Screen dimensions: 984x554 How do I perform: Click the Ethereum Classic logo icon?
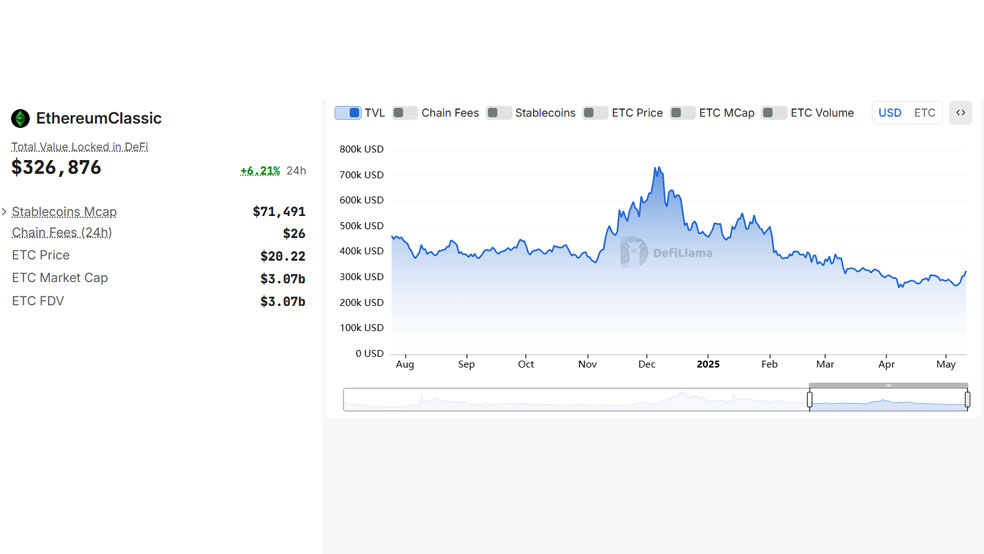(x=20, y=118)
